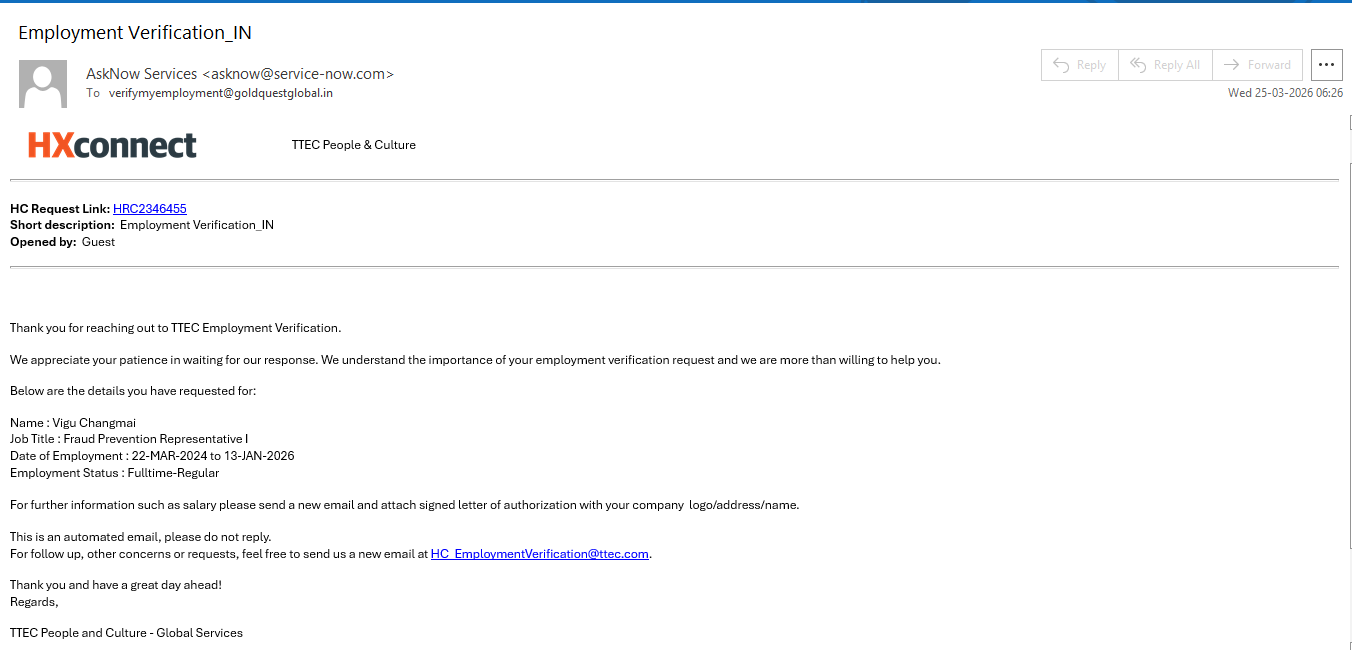
Task: Click the Reply All double-arrow icon
Action: coord(1138,65)
